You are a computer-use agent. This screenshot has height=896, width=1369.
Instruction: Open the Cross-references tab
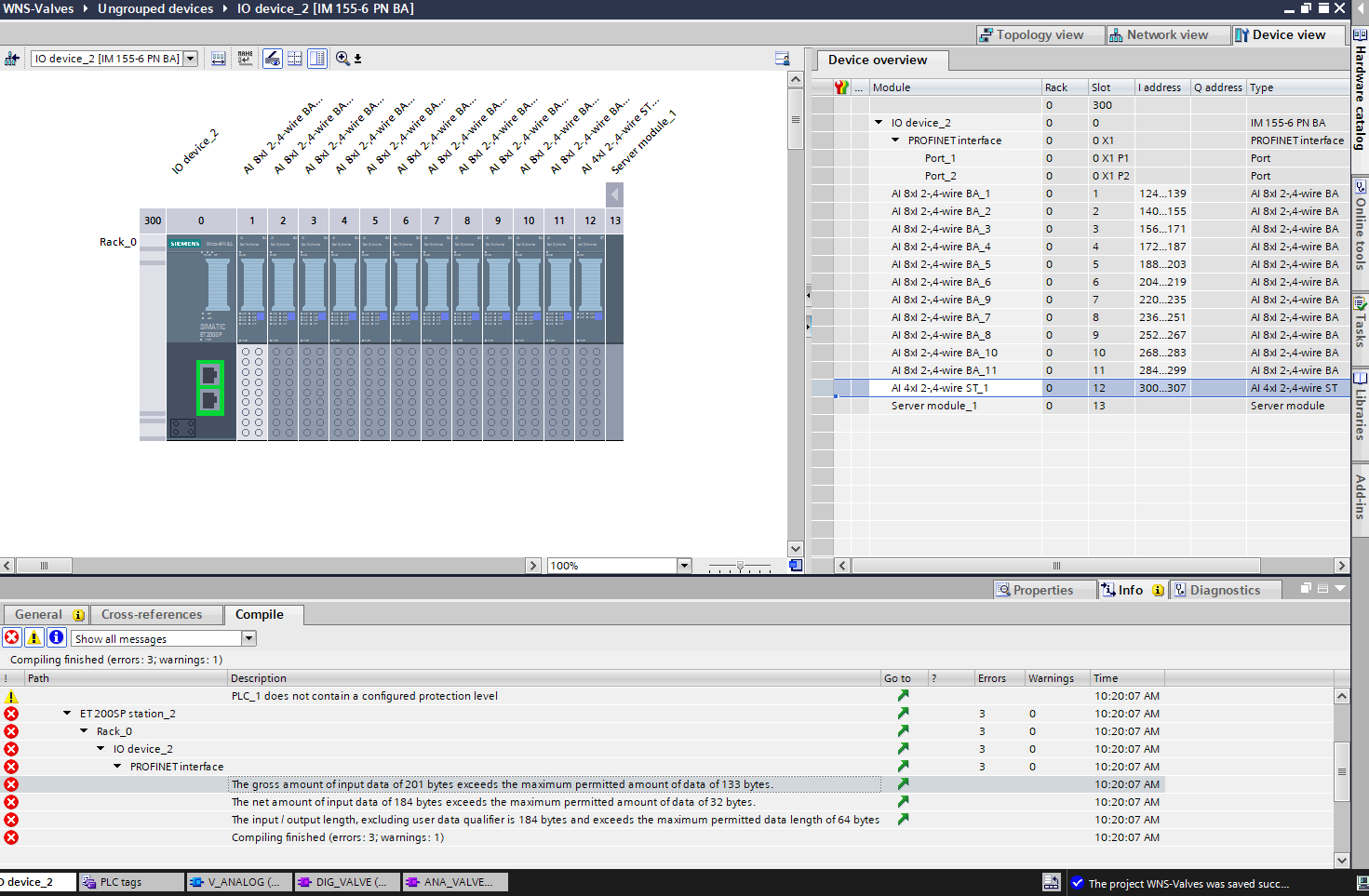(151, 615)
